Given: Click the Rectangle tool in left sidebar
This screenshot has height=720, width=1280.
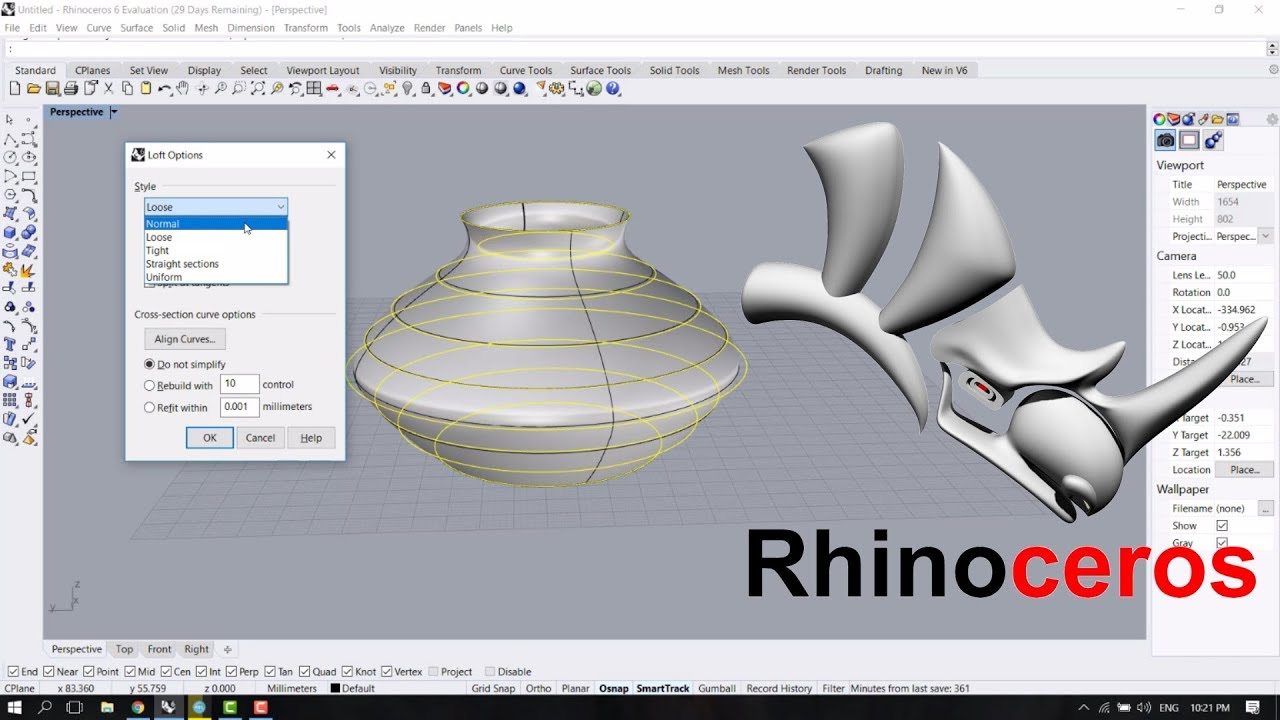Looking at the screenshot, I should click(29, 176).
